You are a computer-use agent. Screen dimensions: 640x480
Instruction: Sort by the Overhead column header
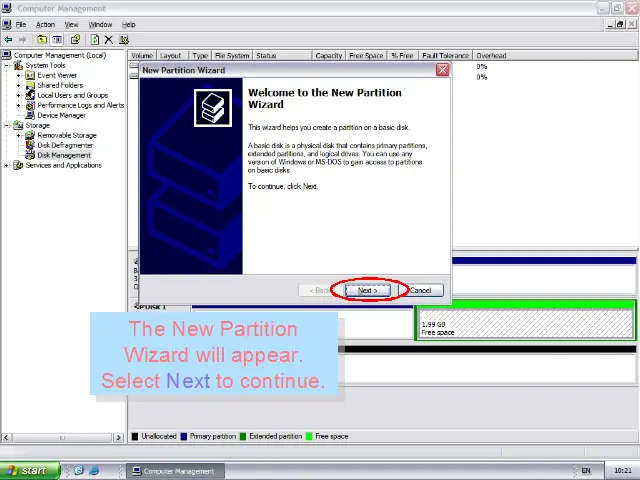coord(555,56)
